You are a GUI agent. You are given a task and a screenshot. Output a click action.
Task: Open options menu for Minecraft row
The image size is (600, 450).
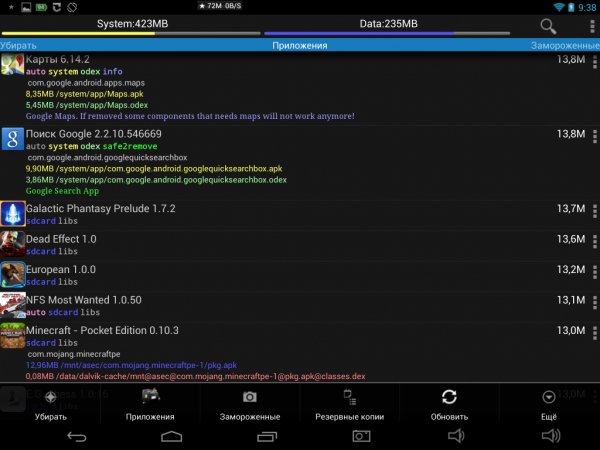point(594,333)
